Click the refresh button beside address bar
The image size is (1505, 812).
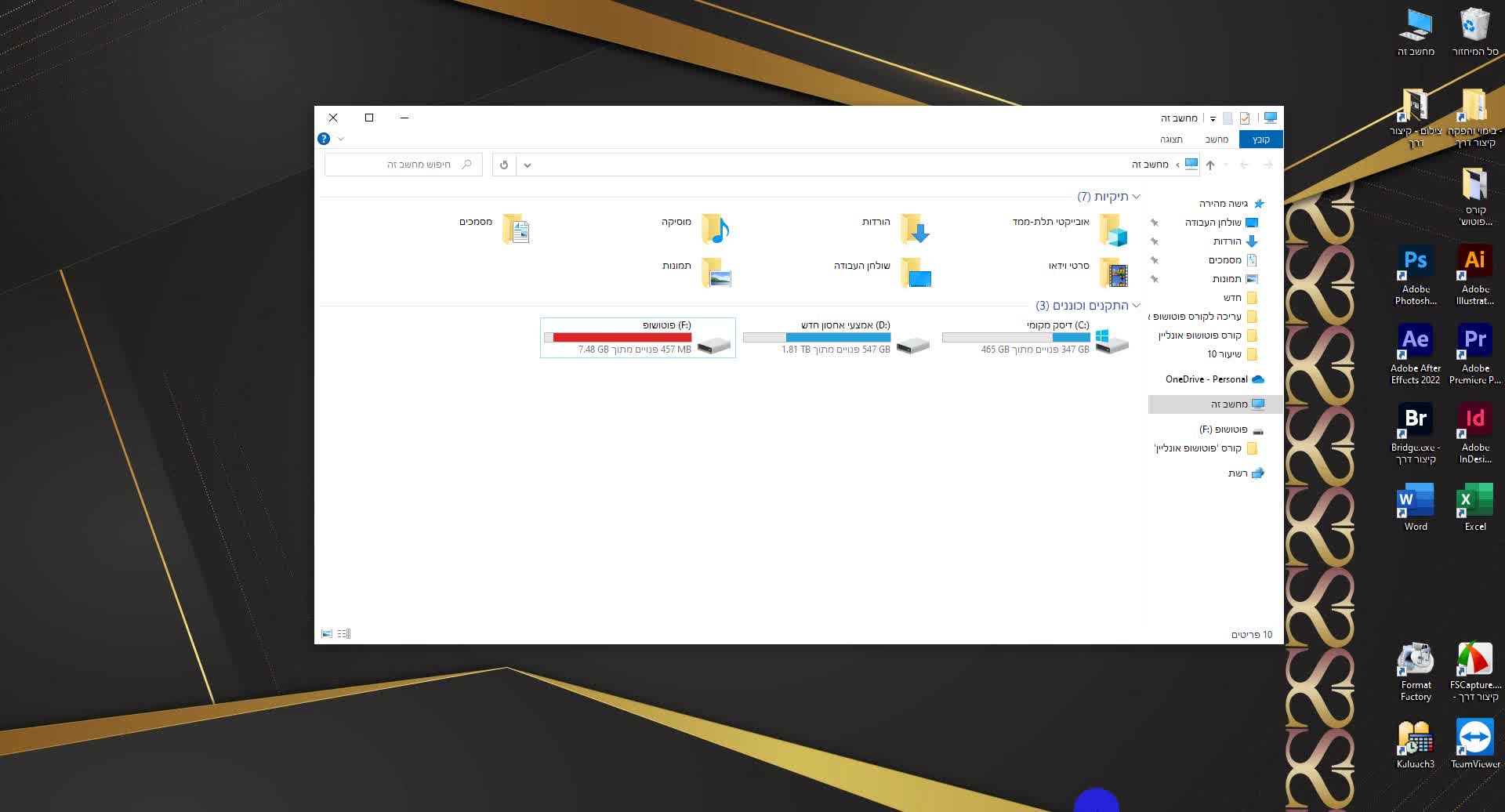click(504, 165)
